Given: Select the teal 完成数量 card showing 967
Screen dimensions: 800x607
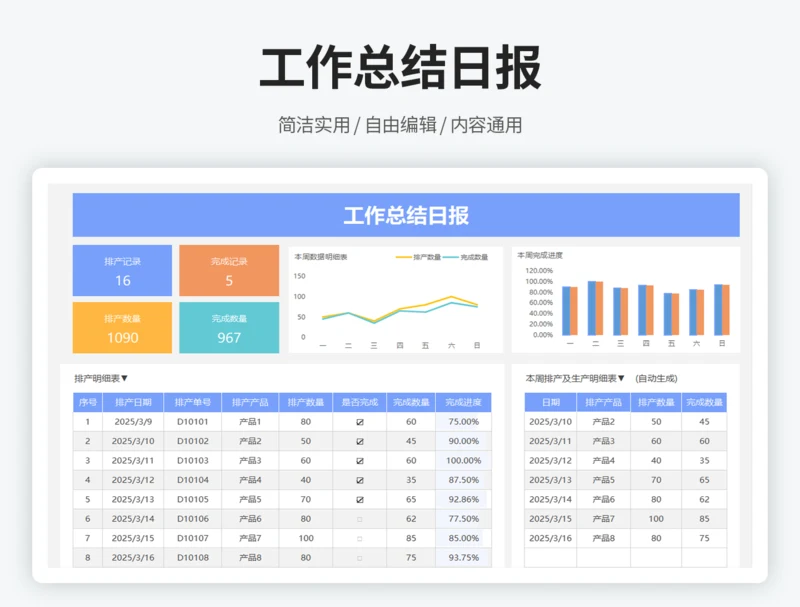Looking at the screenshot, I should 229,328.
